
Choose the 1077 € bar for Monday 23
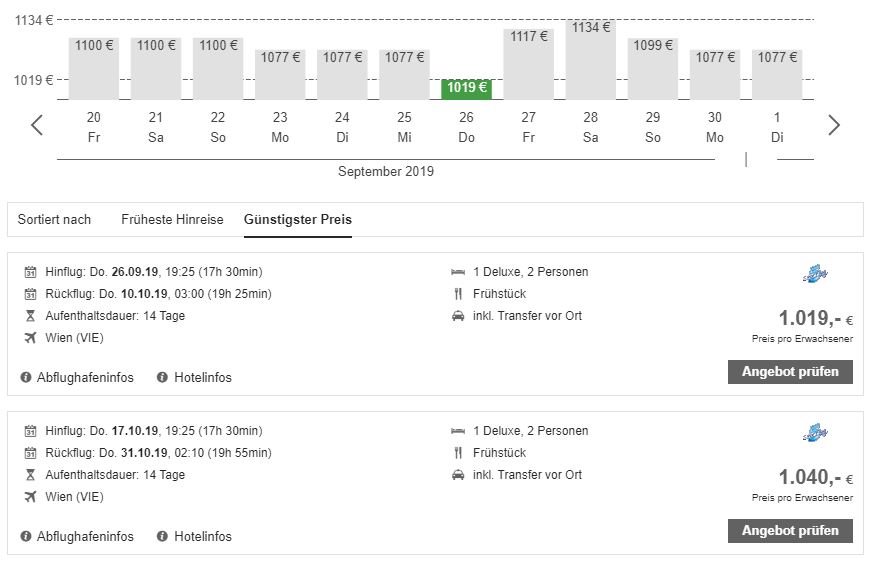(x=280, y=74)
